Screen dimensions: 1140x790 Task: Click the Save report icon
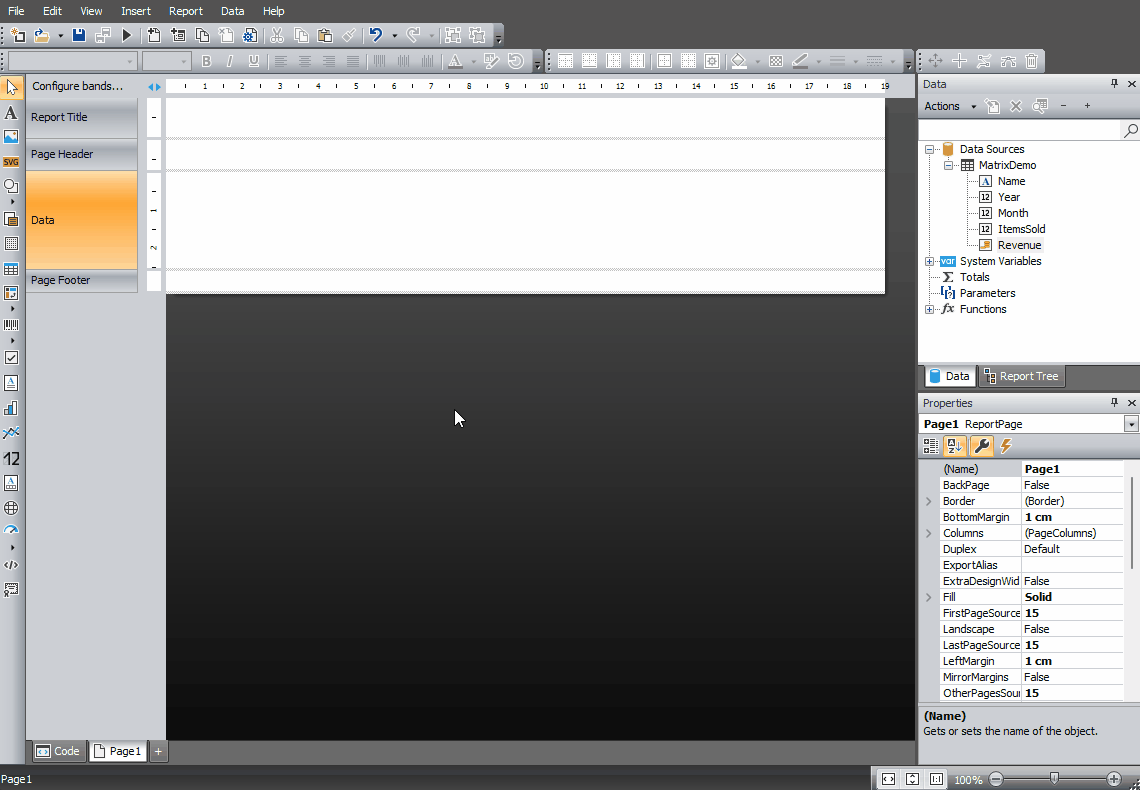[x=79, y=35]
